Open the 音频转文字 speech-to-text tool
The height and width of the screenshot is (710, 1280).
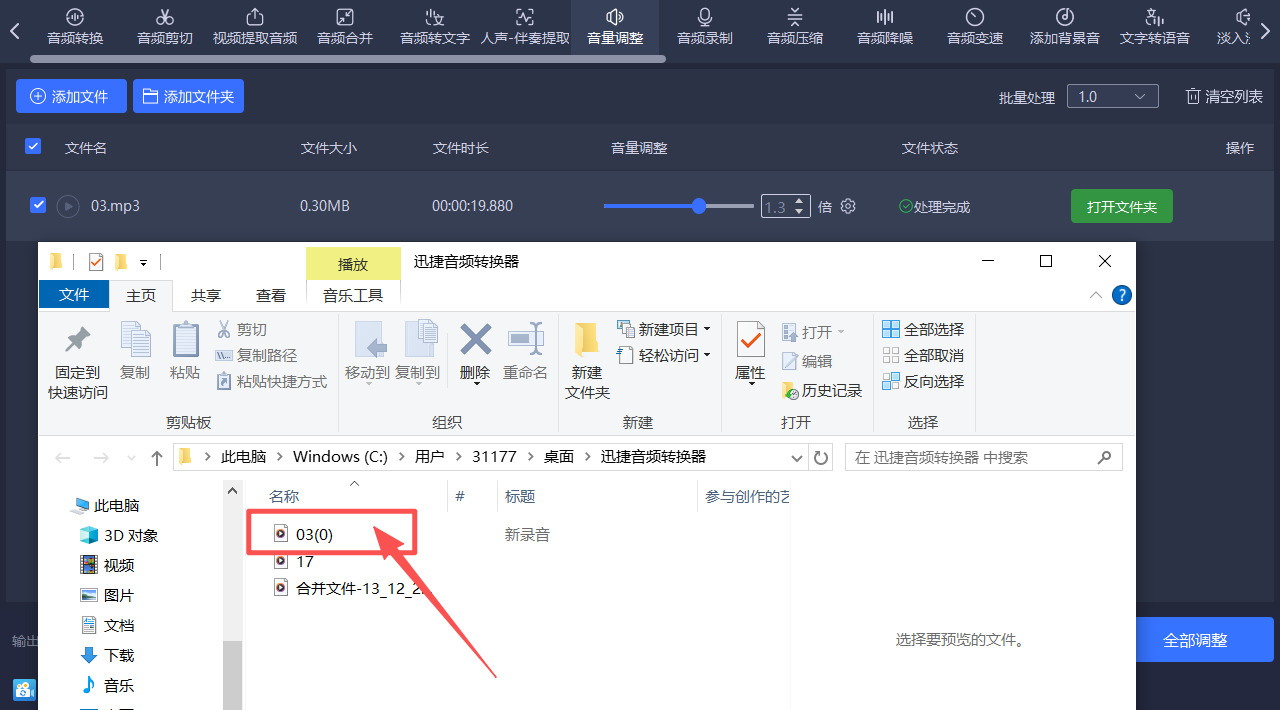pyautogui.click(x=435, y=27)
